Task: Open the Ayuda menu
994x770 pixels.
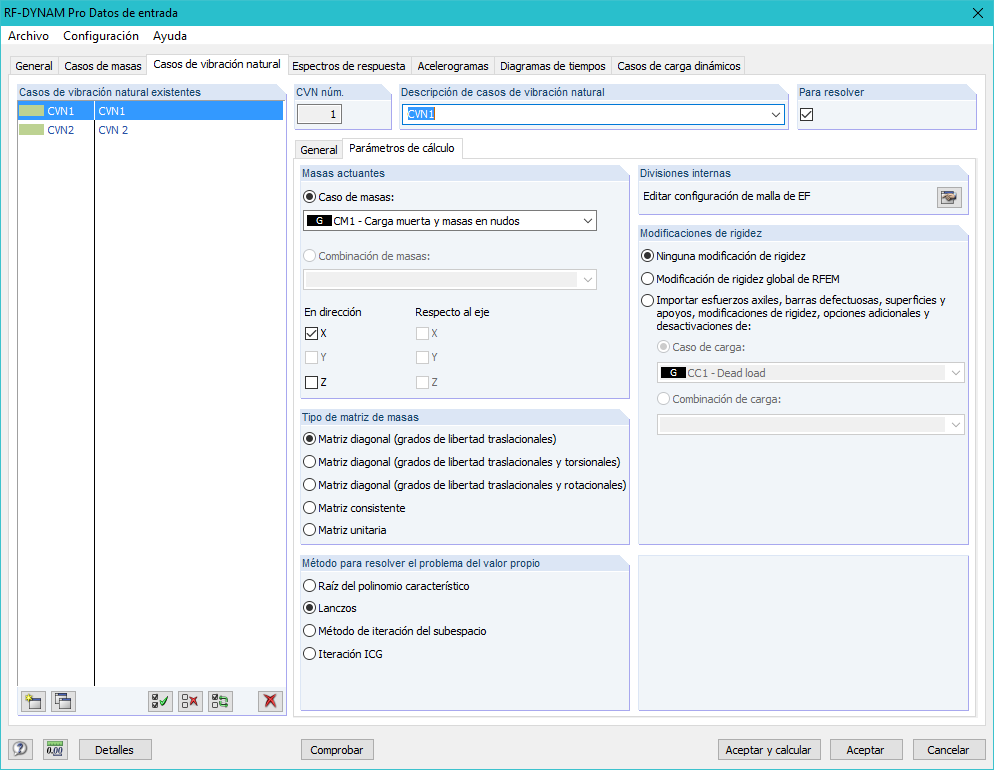Action: tap(170, 36)
